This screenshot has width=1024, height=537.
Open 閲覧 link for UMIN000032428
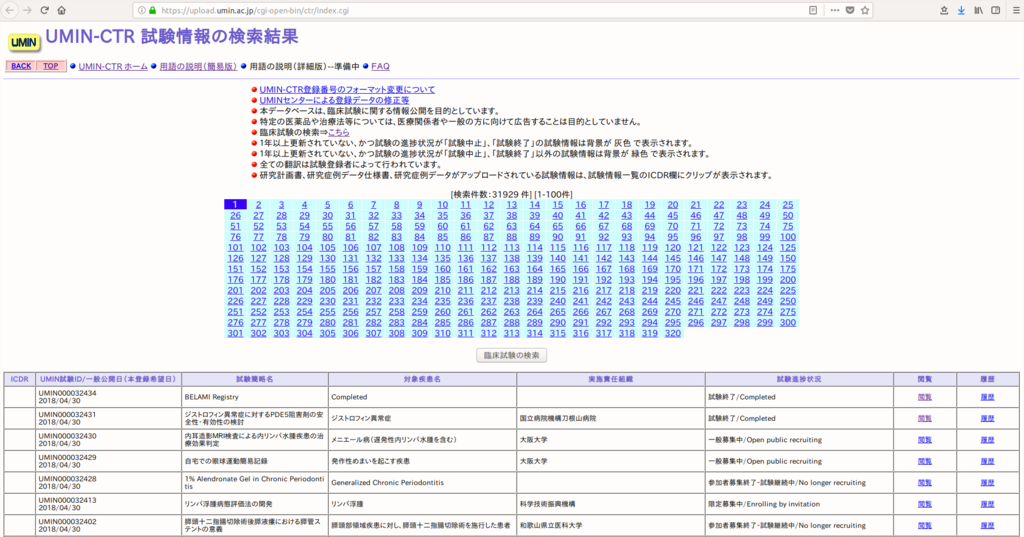pos(925,483)
